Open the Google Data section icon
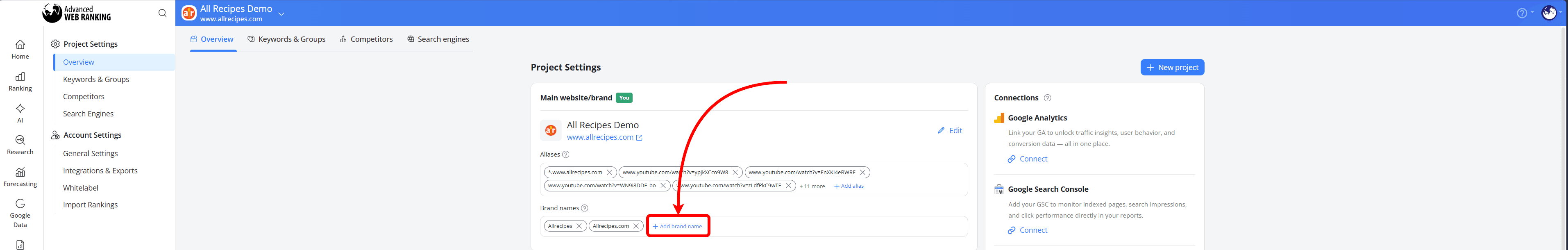The height and width of the screenshot is (250, 1568). pyautogui.click(x=20, y=204)
